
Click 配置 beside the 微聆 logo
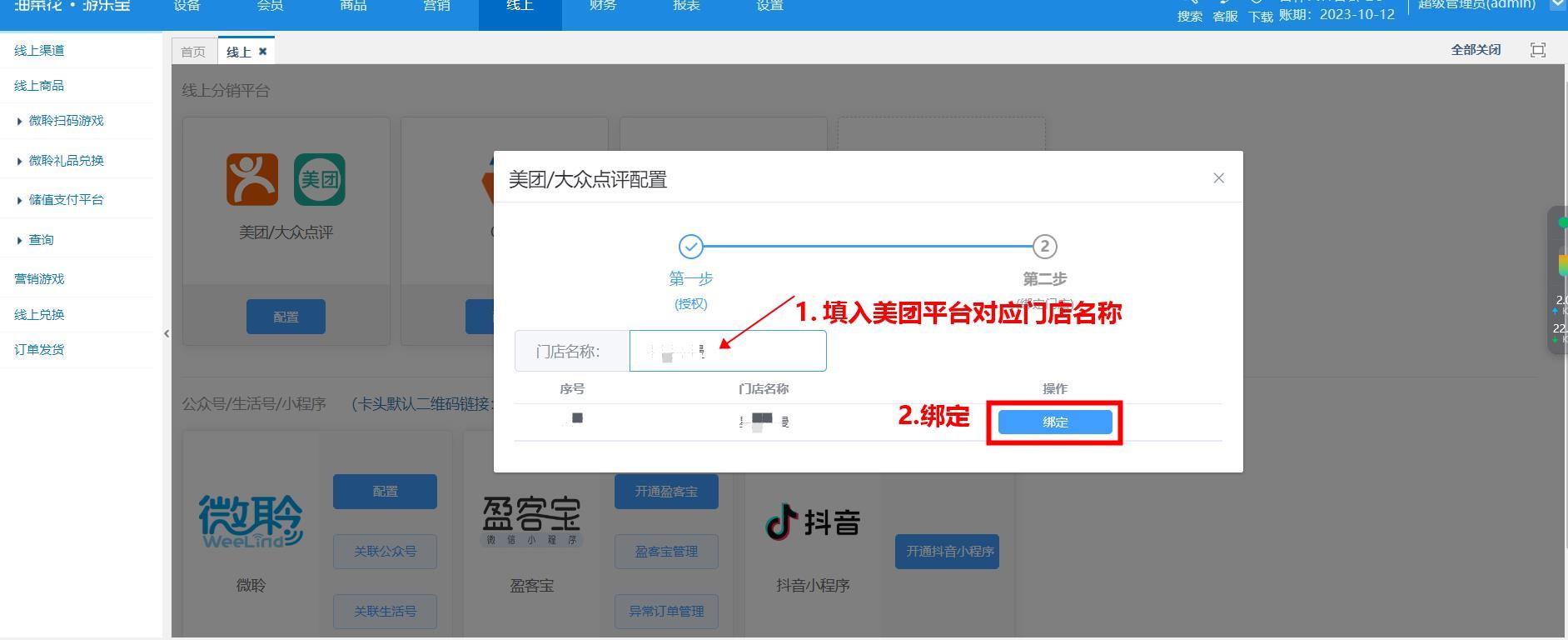pos(385,492)
